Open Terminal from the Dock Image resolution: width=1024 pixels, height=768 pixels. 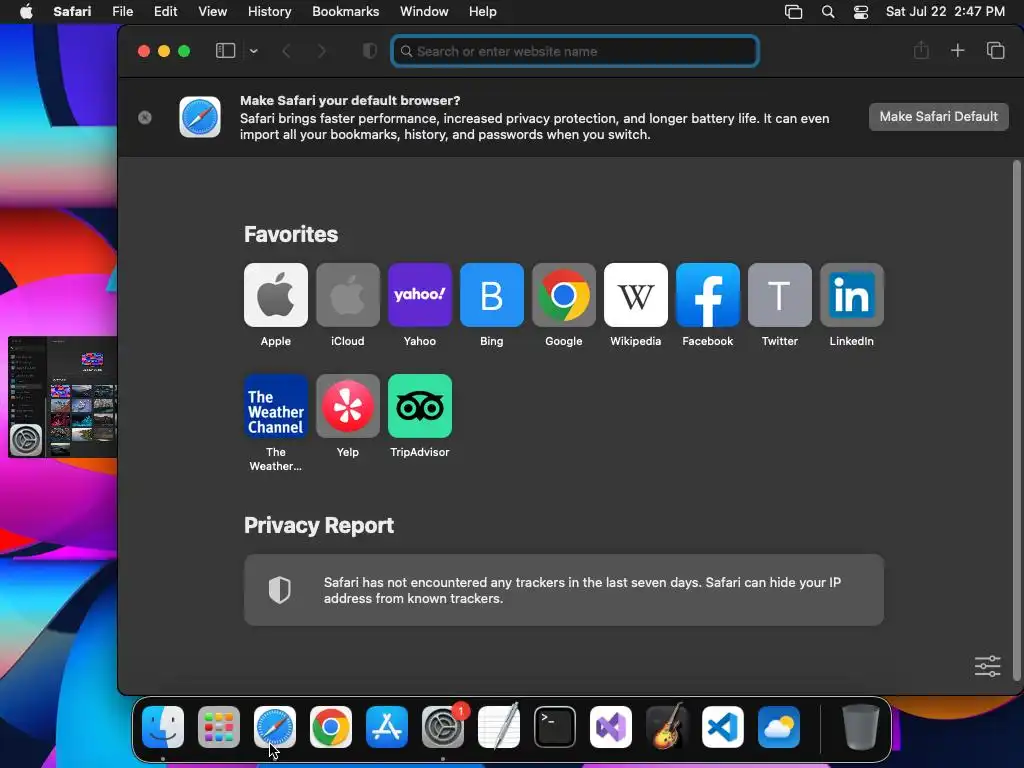point(555,727)
